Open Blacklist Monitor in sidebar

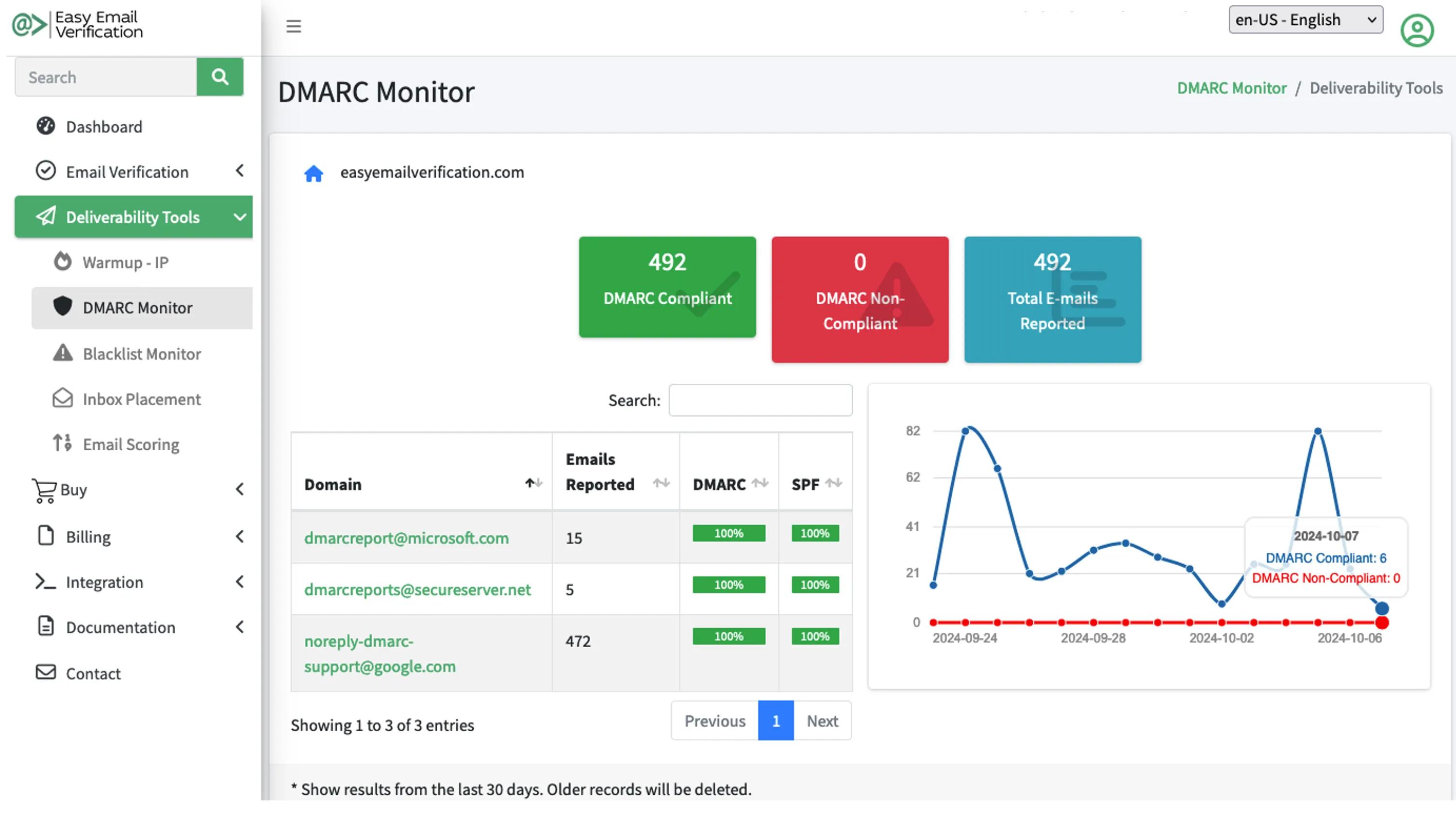point(142,354)
